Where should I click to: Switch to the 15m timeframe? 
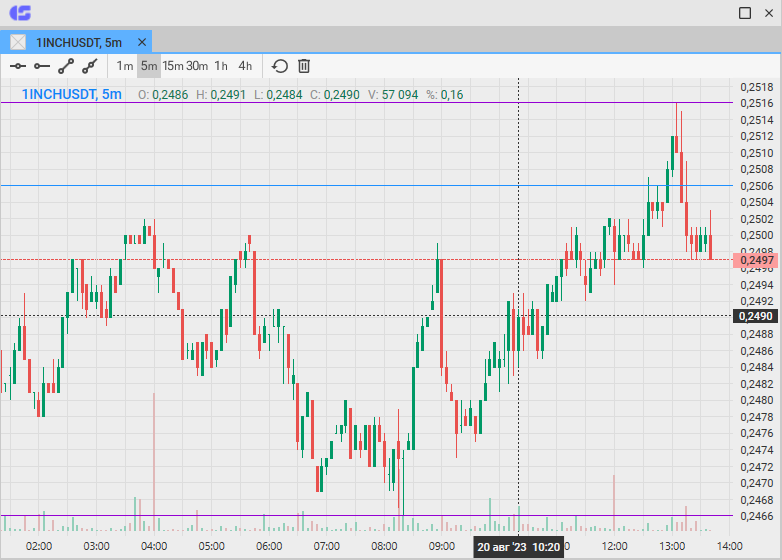pyautogui.click(x=173, y=66)
